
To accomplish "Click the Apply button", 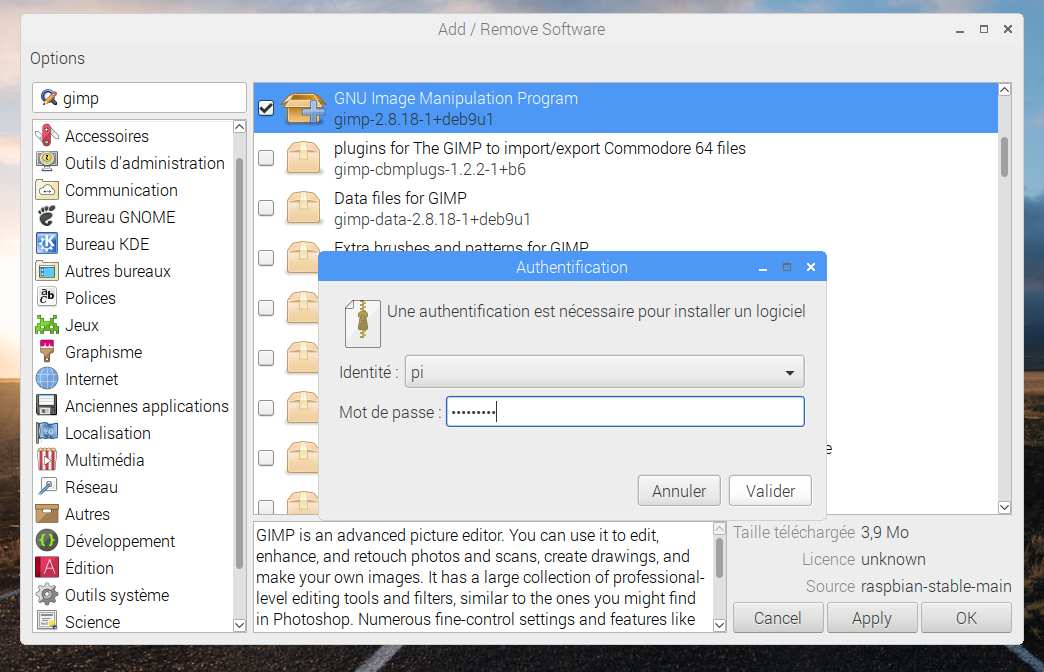I will [x=871, y=618].
